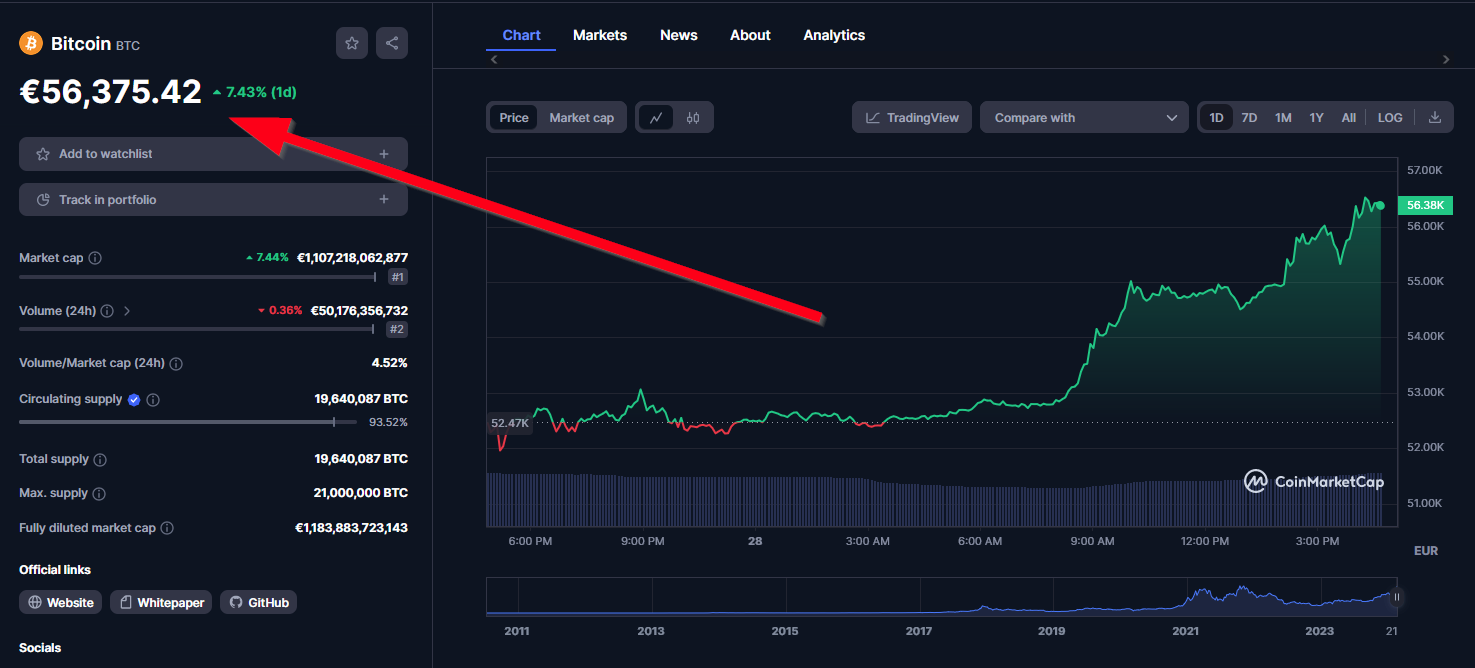Viewport: 1475px width, 668px height.
Task: Select the Price chart mode
Action: tap(514, 118)
